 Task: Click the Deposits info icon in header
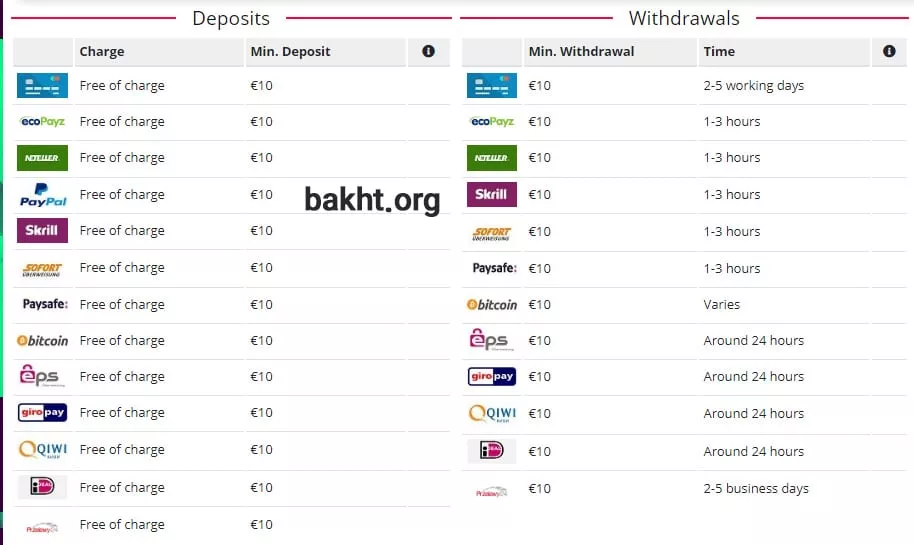(x=429, y=51)
